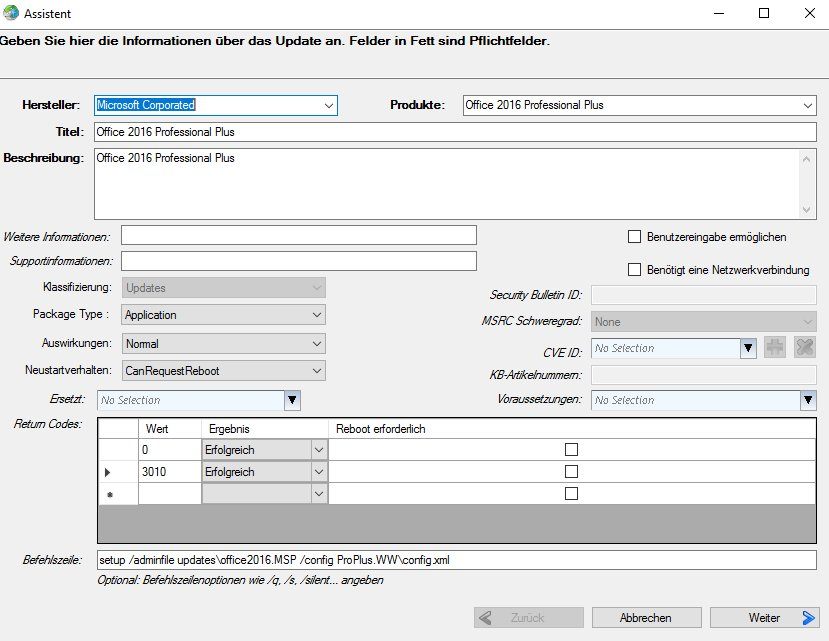Select the new row asterisk header
This screenshot has width=829, height=641.
click(118, 494)
